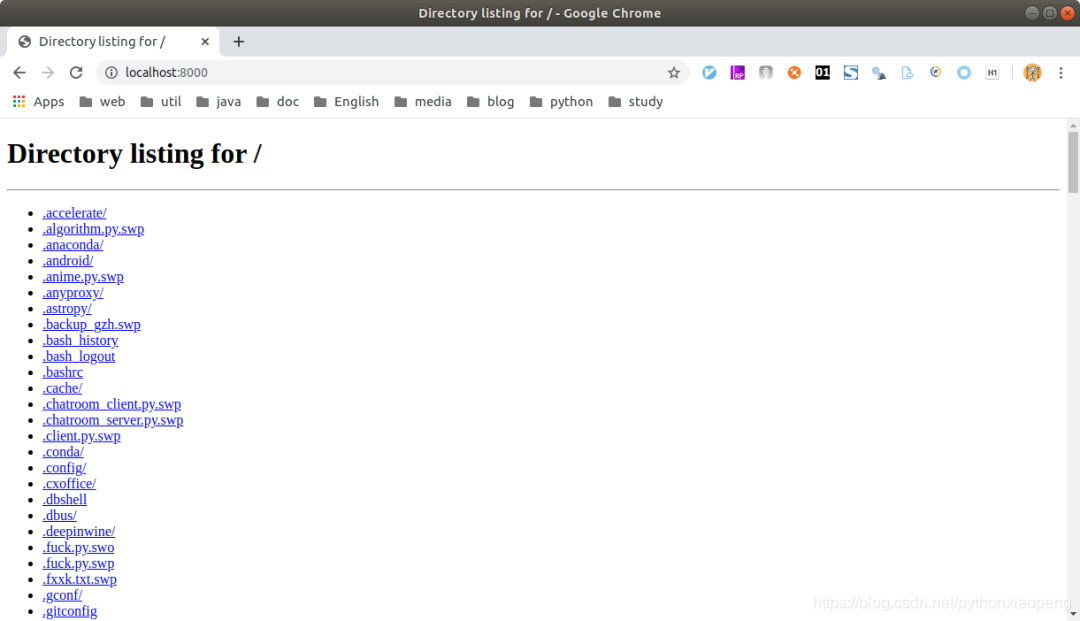Open the .dbus/ directory link

click(59, 515)
